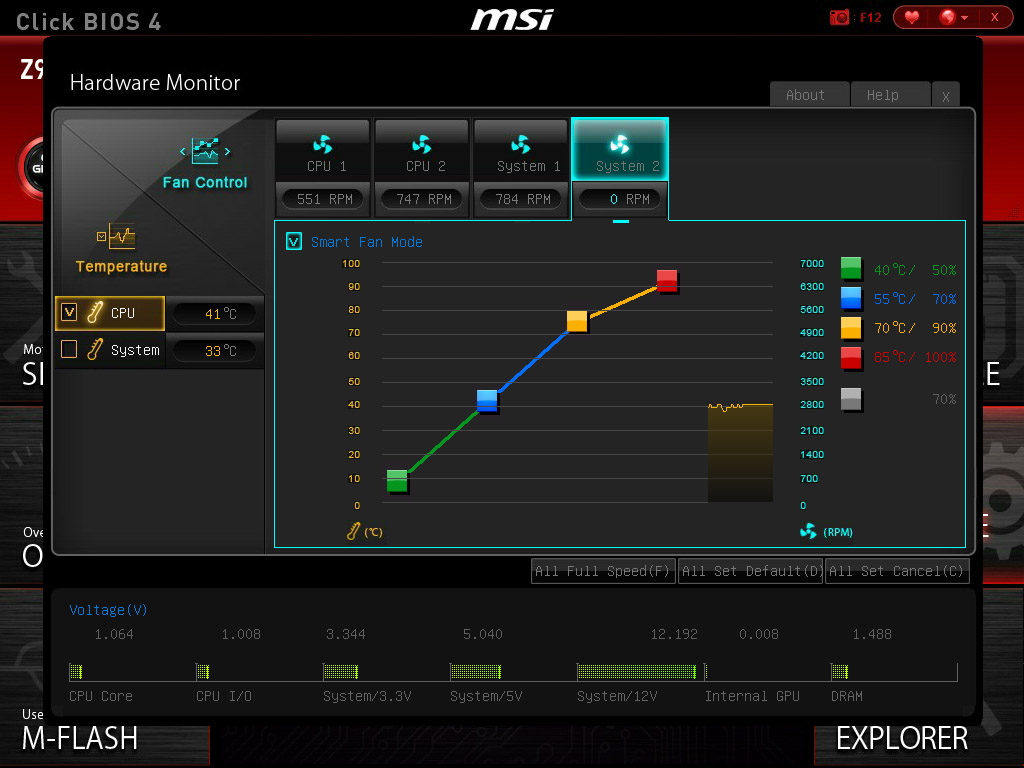Click the blue legend swatch for 55°C

(850, 298)
